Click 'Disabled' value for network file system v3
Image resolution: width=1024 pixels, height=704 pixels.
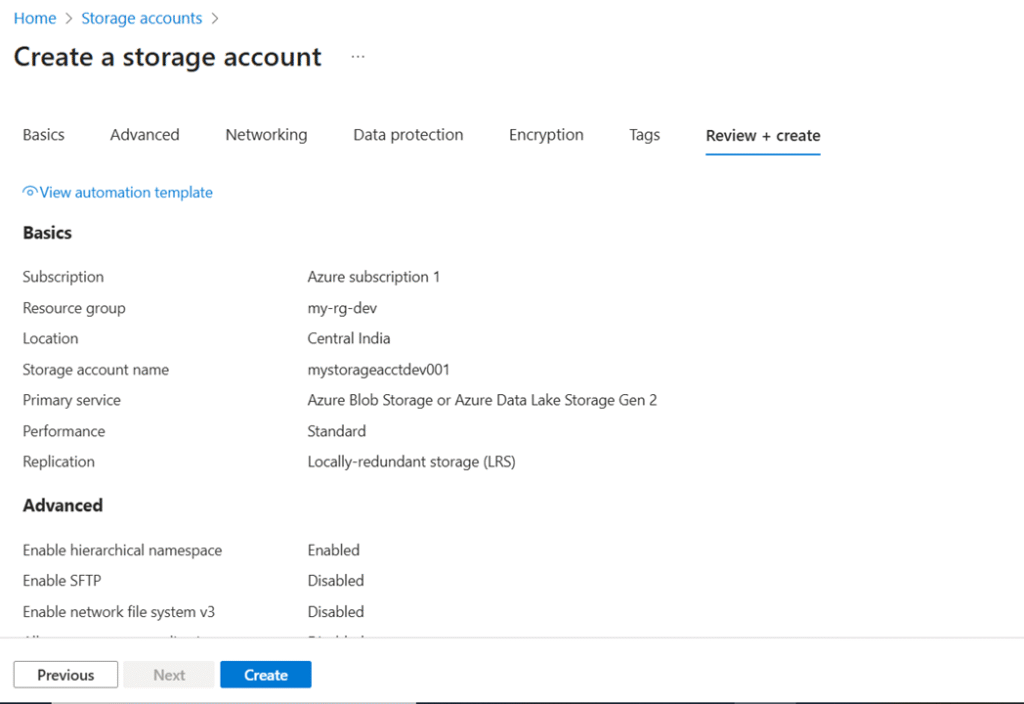coord(336,612)
